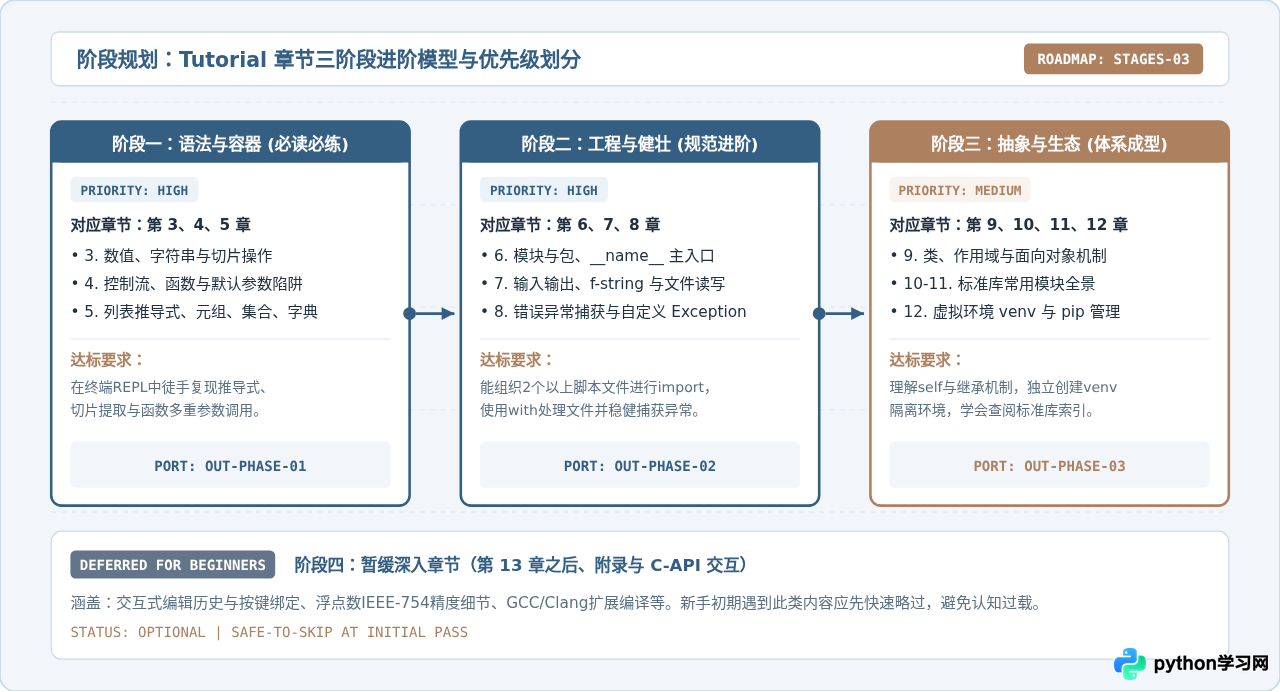Click the PRIORITY: MEDIUM badge

pos(960,190)
